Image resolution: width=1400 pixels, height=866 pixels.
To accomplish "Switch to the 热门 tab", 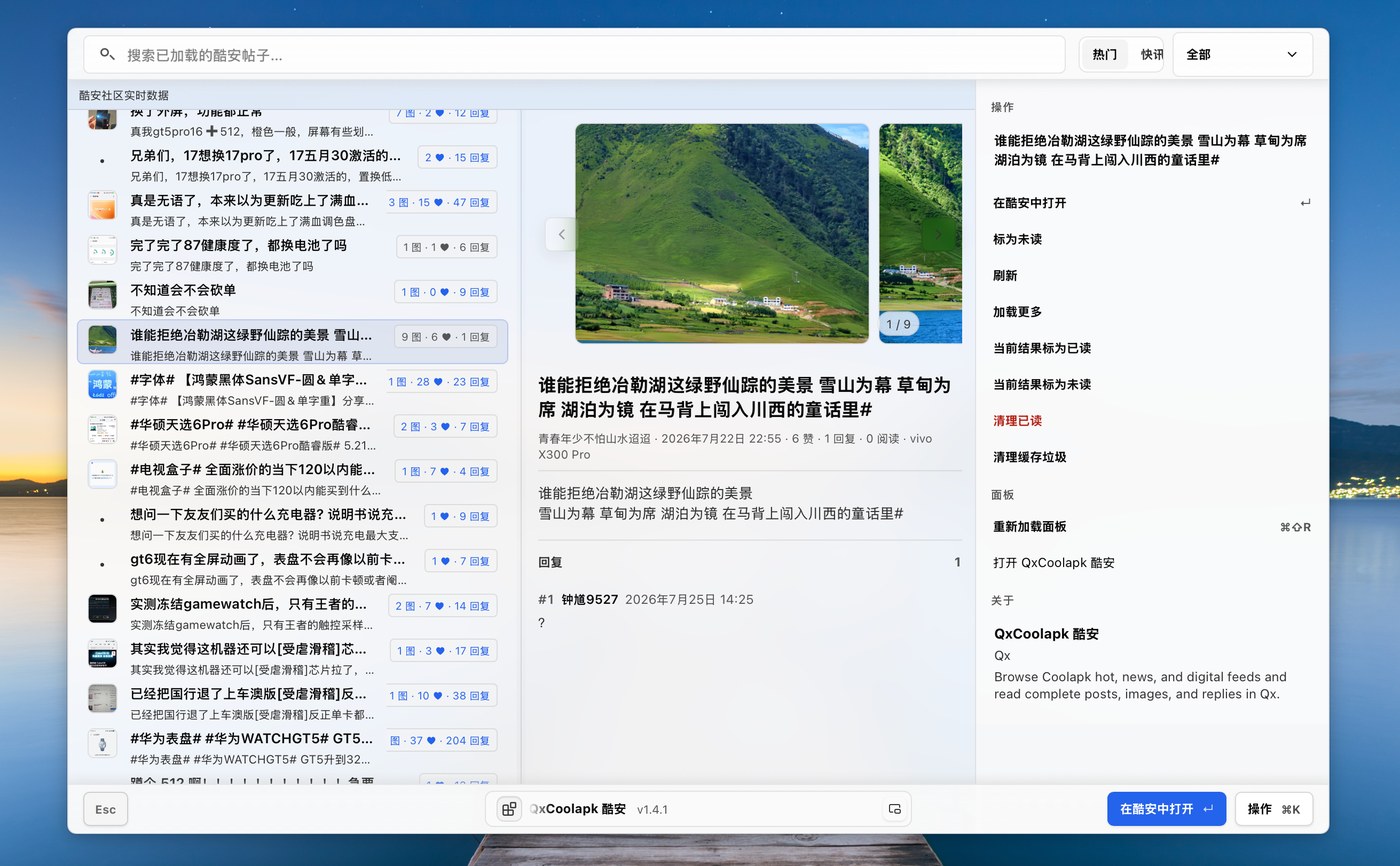I will point(1105,55).
